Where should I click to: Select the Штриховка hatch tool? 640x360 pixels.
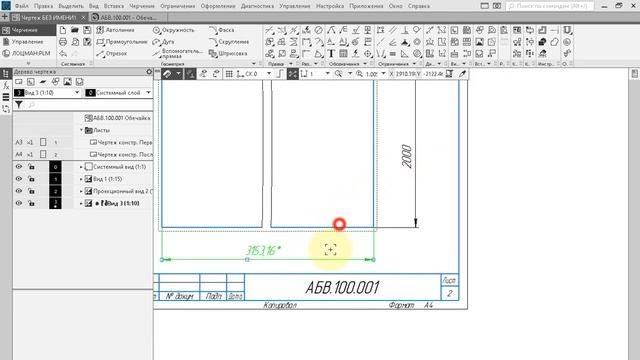tap(228, 53)
